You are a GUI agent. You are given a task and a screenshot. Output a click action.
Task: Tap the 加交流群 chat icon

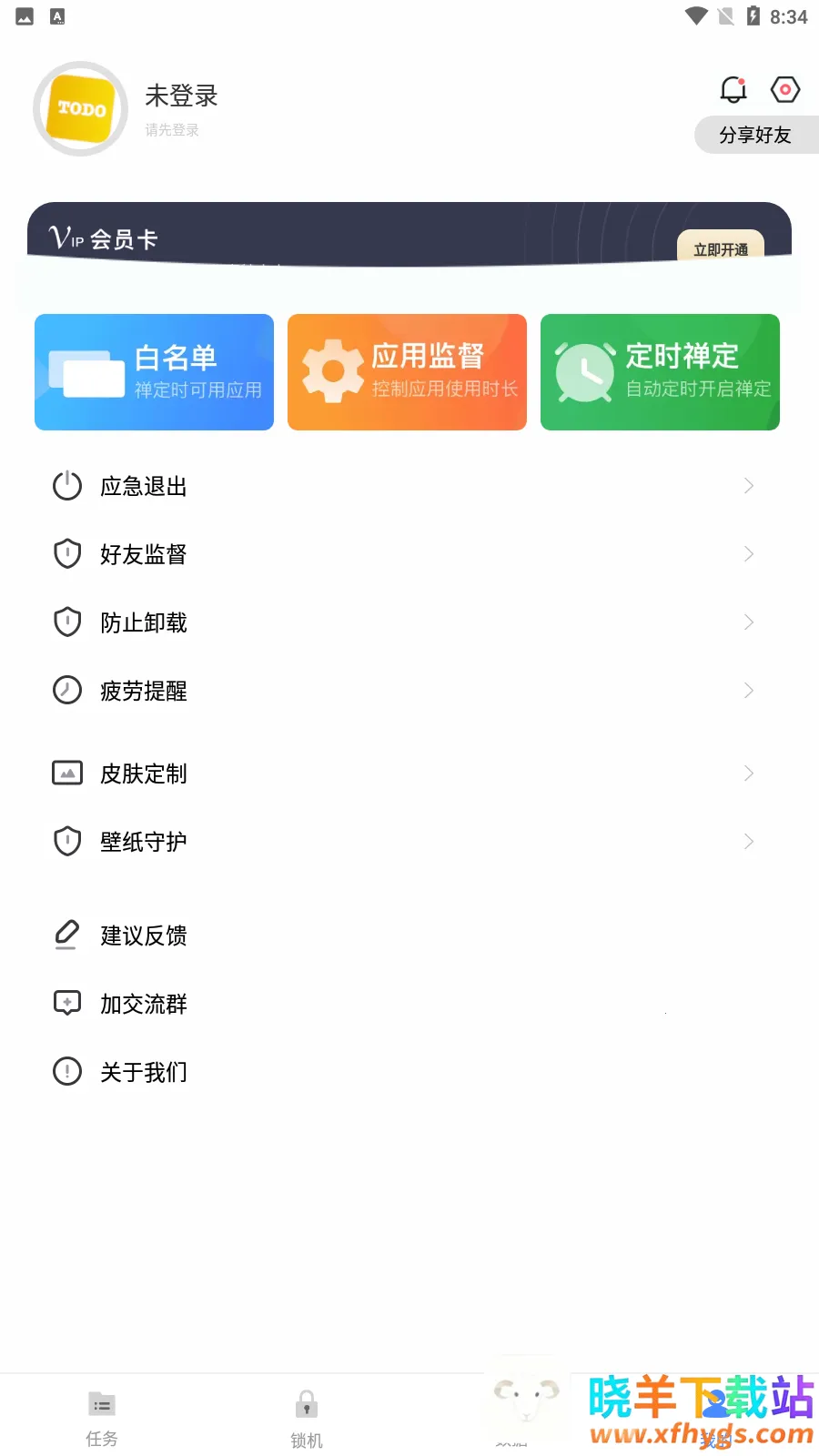point(67,1004)
